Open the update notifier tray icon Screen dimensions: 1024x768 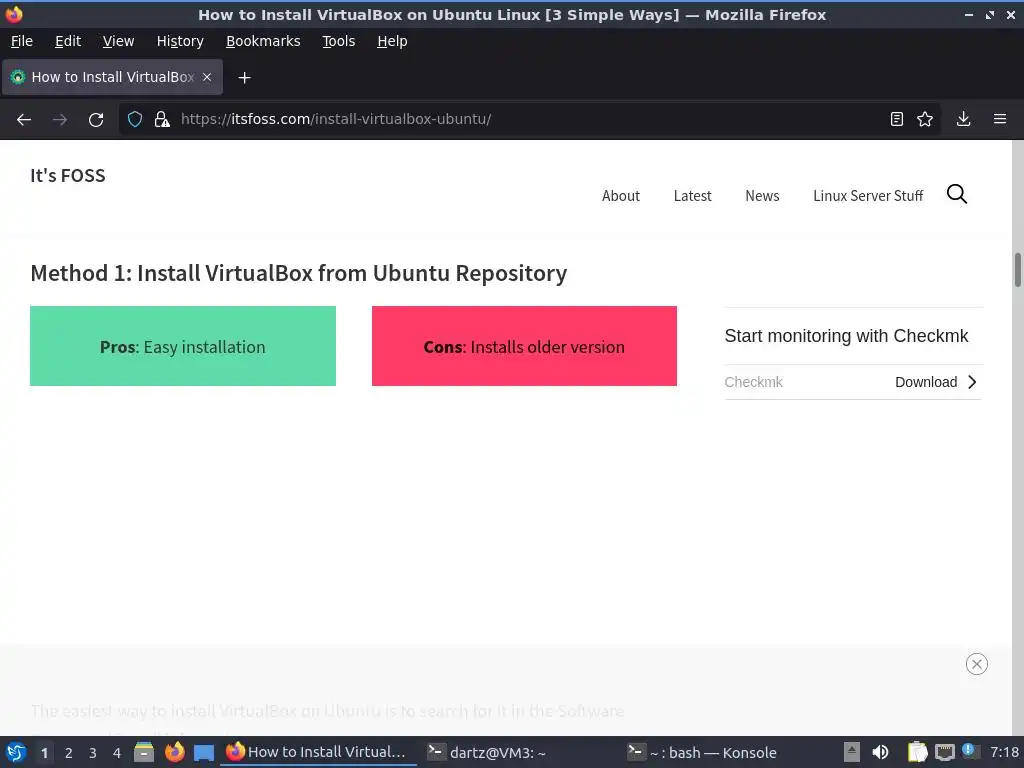(970, 751)
